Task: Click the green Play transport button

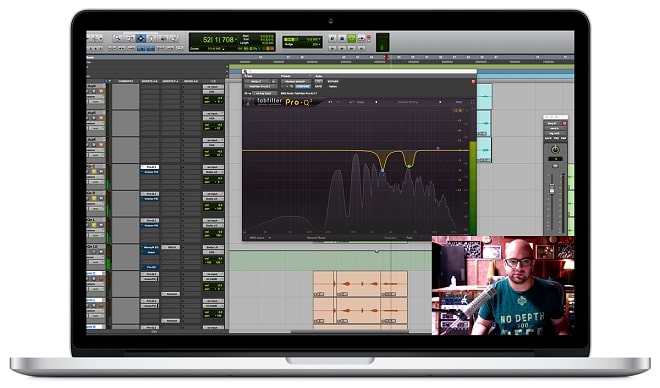Action: click(352, 38)
